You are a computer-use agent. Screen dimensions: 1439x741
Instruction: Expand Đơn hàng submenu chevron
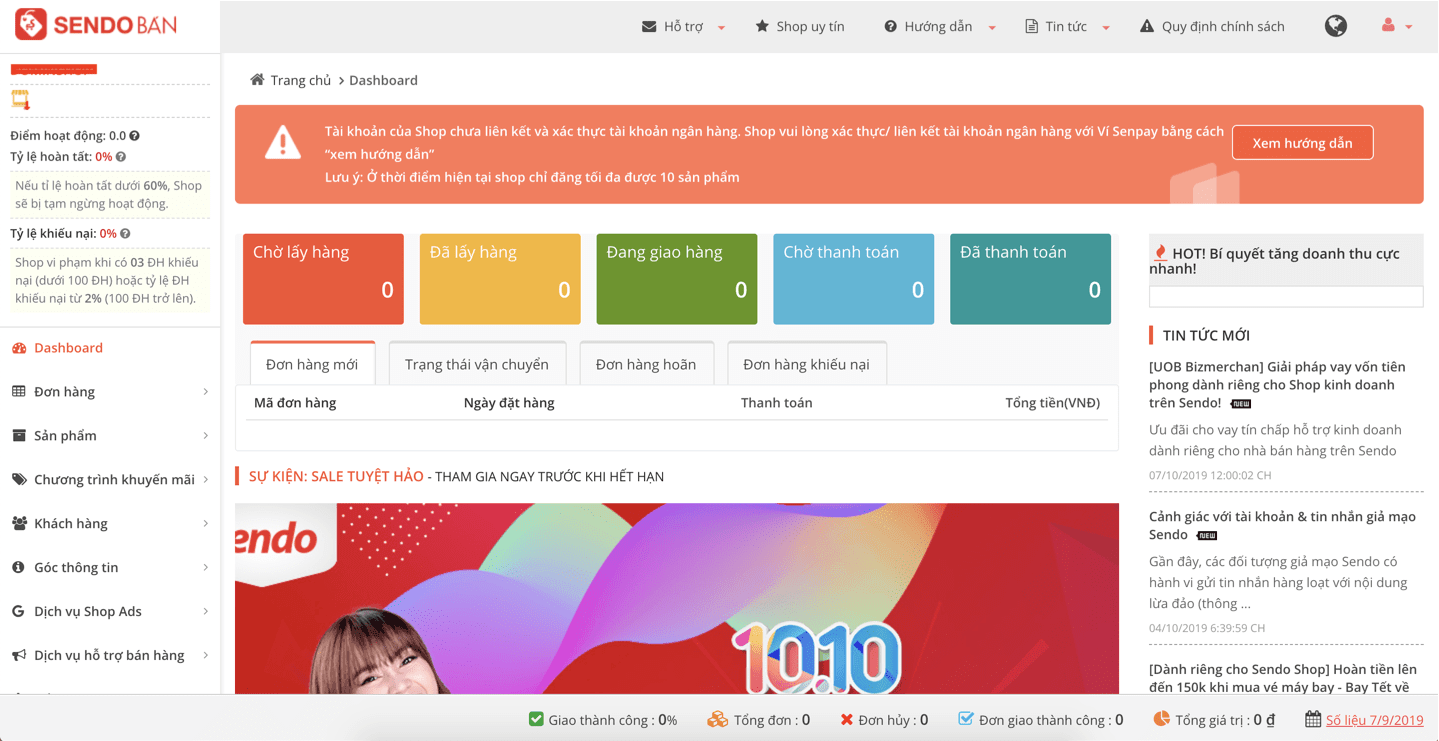[205, 392]
